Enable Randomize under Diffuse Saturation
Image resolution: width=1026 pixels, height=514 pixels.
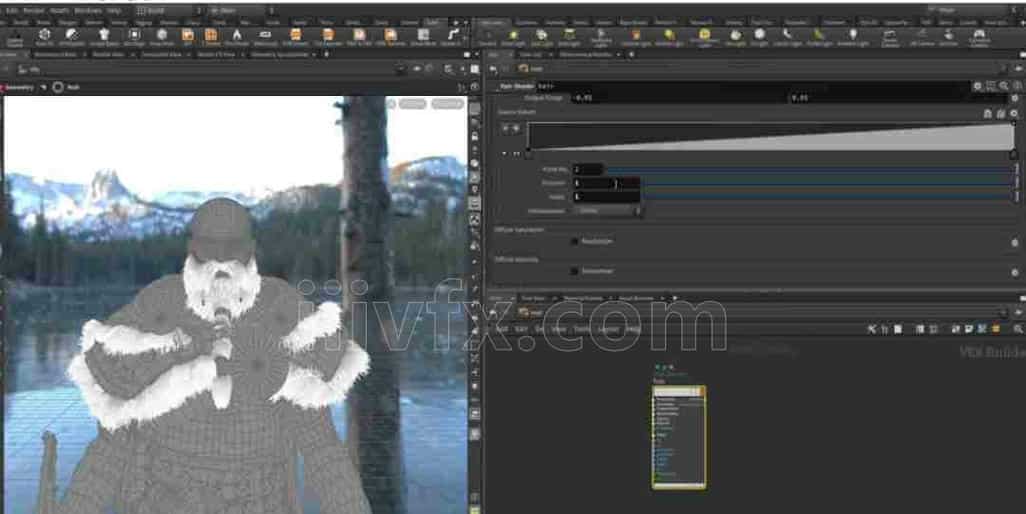click(574, 241)
